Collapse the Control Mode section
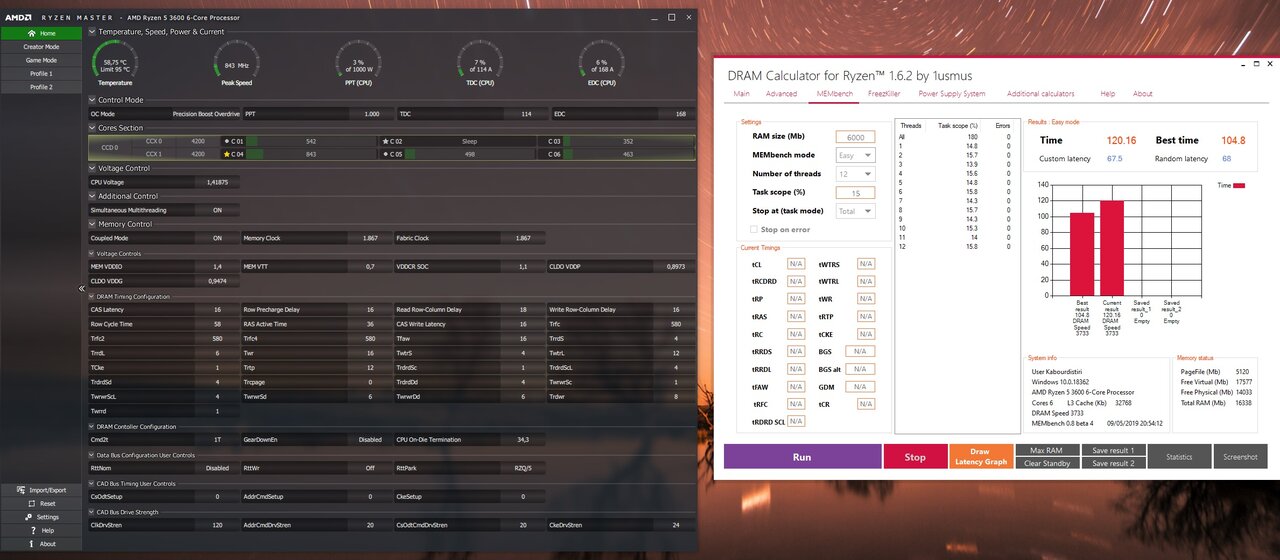 coord(93,100)
